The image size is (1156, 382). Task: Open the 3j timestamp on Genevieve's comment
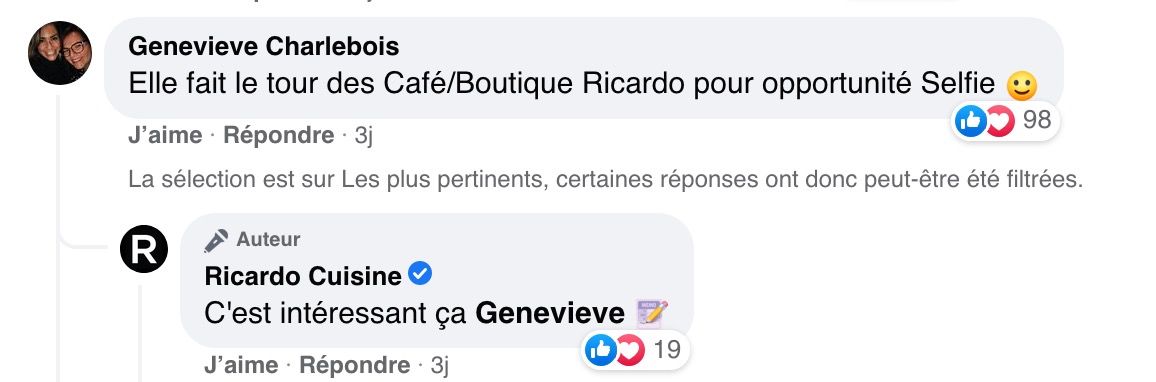tap(364, 136)
